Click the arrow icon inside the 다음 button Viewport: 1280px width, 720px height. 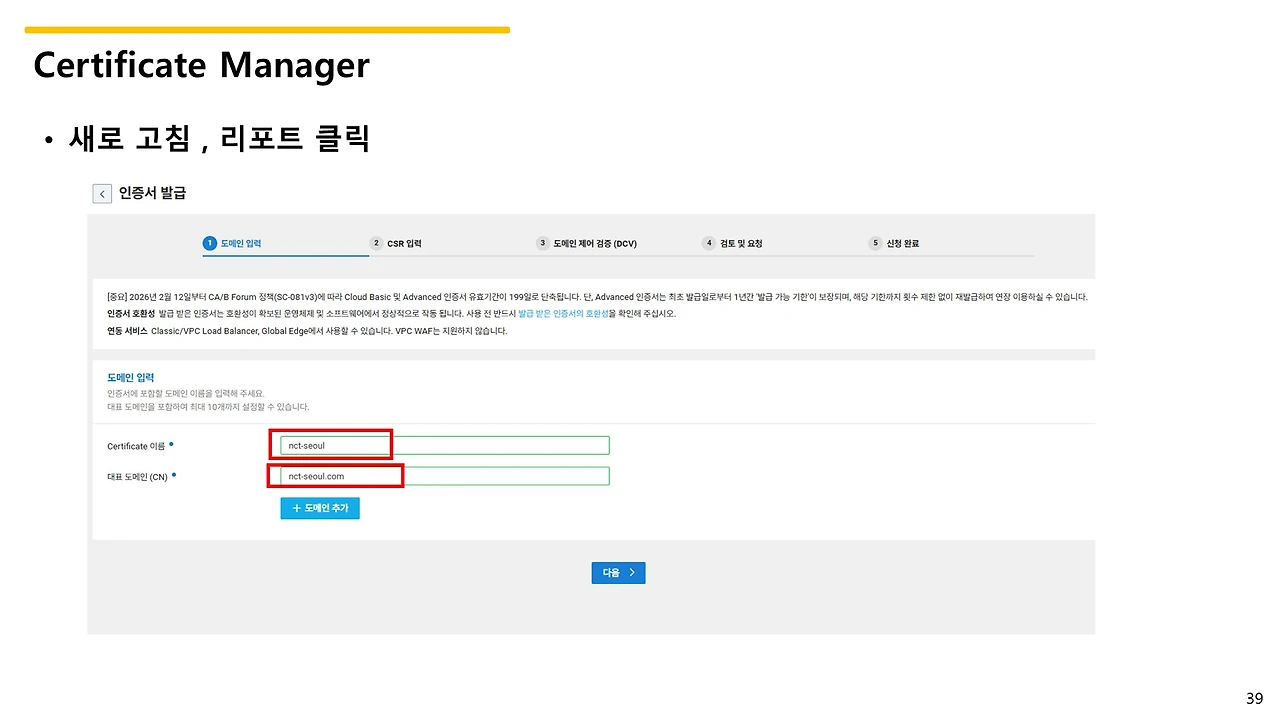631,572
